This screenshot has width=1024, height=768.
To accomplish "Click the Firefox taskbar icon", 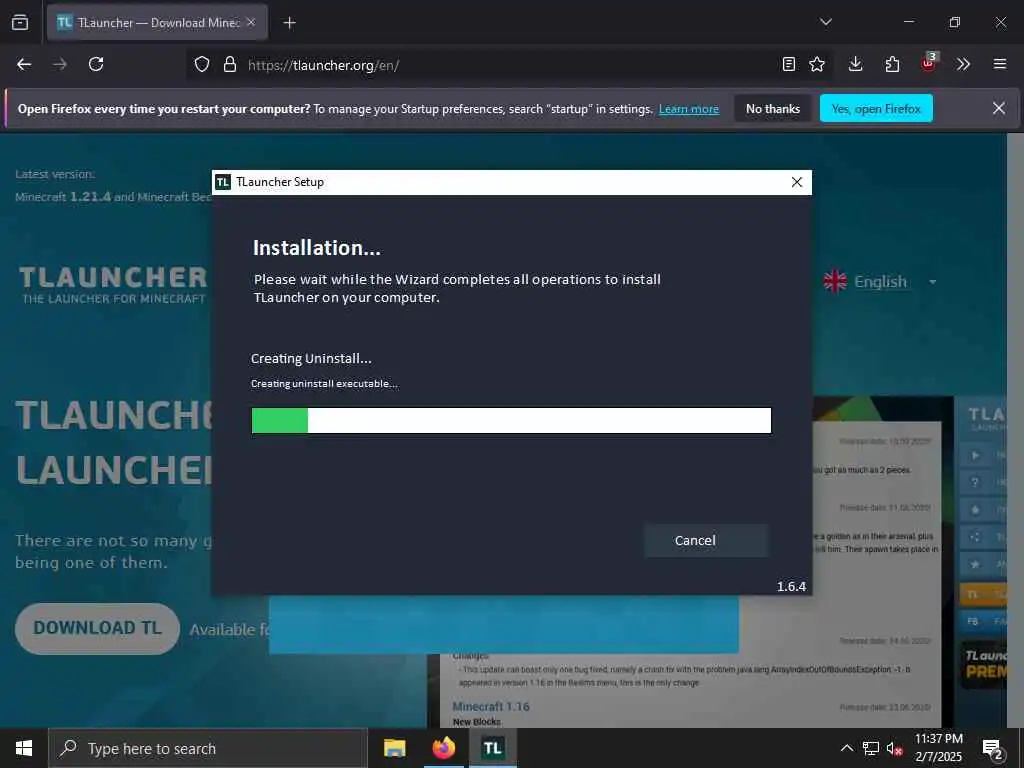I will tap(443, 748).
